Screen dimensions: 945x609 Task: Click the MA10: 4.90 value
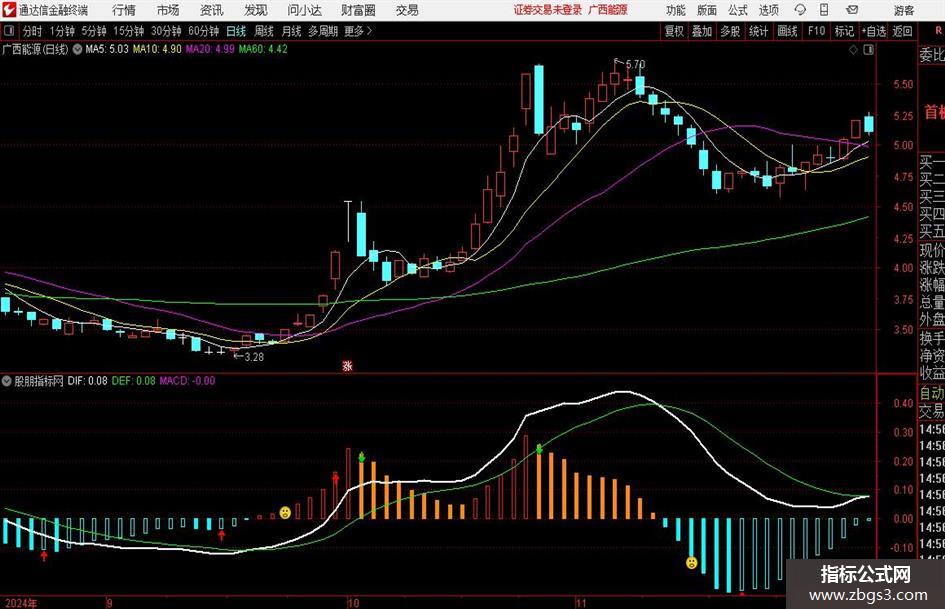point(157,49)
